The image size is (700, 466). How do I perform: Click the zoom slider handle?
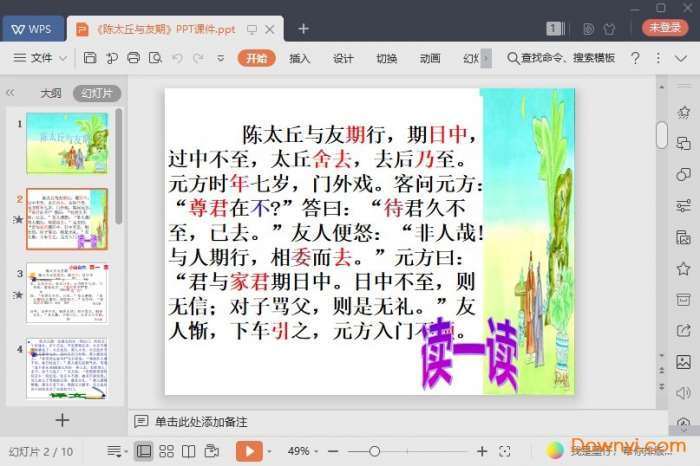[x=375, y=452]
